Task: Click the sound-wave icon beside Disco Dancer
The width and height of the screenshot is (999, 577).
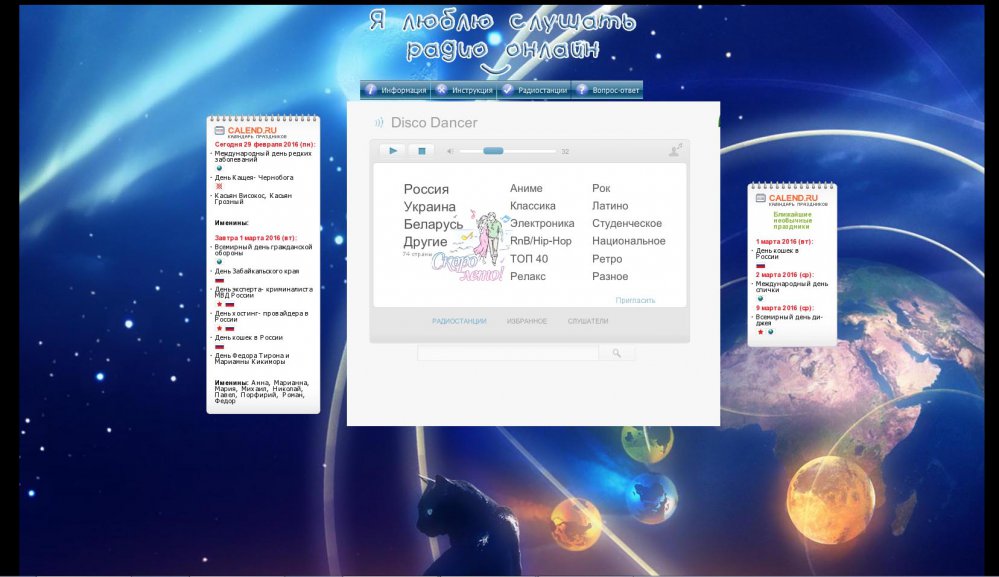Action: point(379,122)
